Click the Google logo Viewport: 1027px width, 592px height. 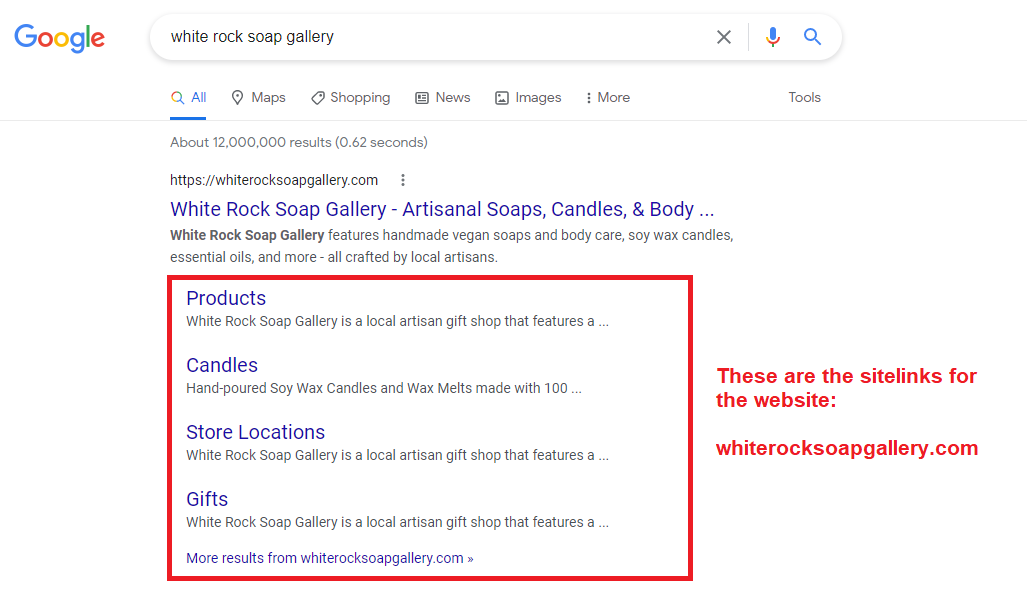(60, 38)
